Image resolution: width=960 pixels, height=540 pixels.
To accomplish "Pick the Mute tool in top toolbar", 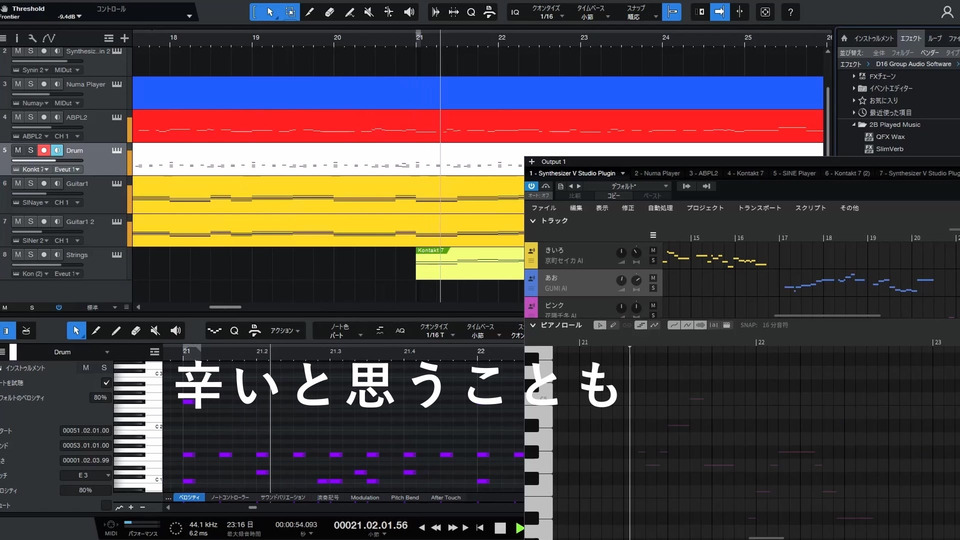I will (369, 12).
